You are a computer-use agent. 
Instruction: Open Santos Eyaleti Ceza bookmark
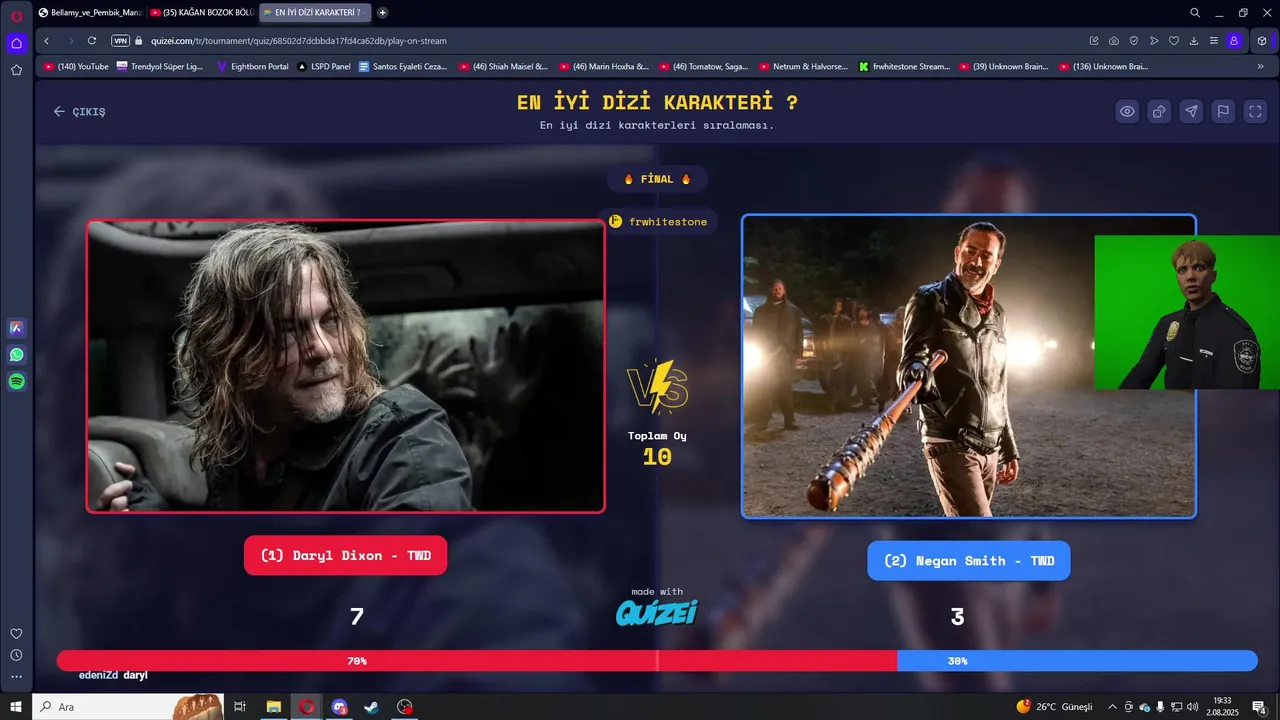pyautogui.click(x=402, y=67)
